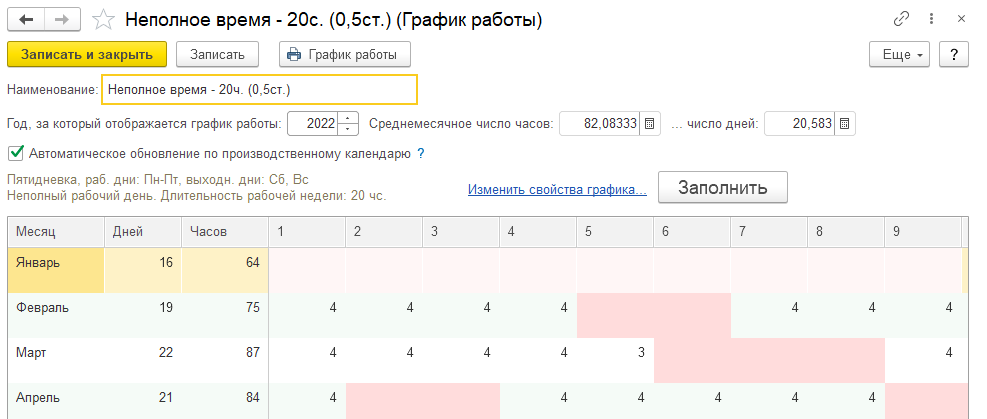This screenshot has width=987, height=419.
Task: Click Записать и закрыть button
Action: tap(86, 54)
